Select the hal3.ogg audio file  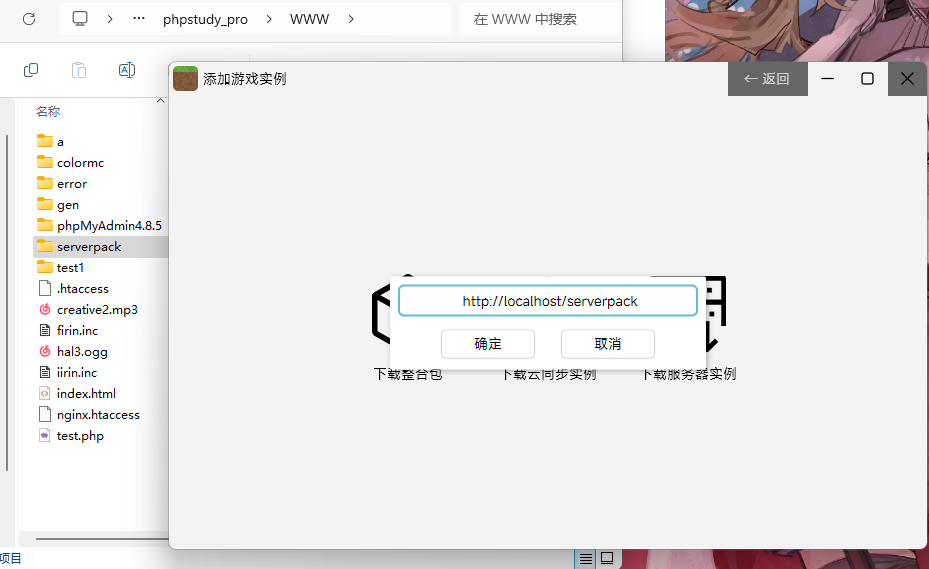tap(81, 352)
